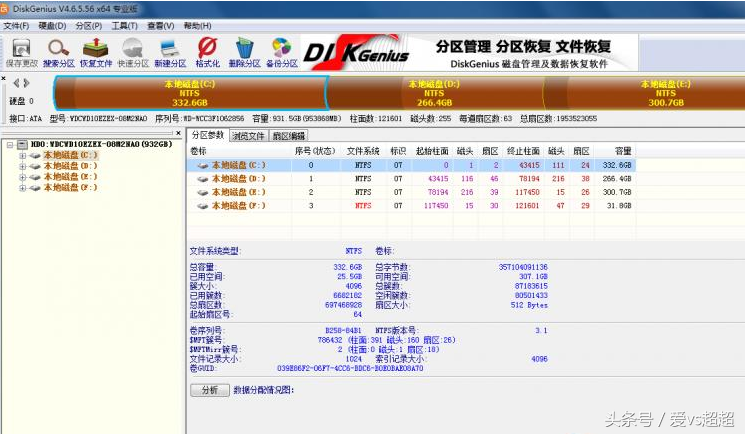The width and height of the screenshot is (745, 434).
Task: Close the disk map panel with X
Action: click(3, 78)
